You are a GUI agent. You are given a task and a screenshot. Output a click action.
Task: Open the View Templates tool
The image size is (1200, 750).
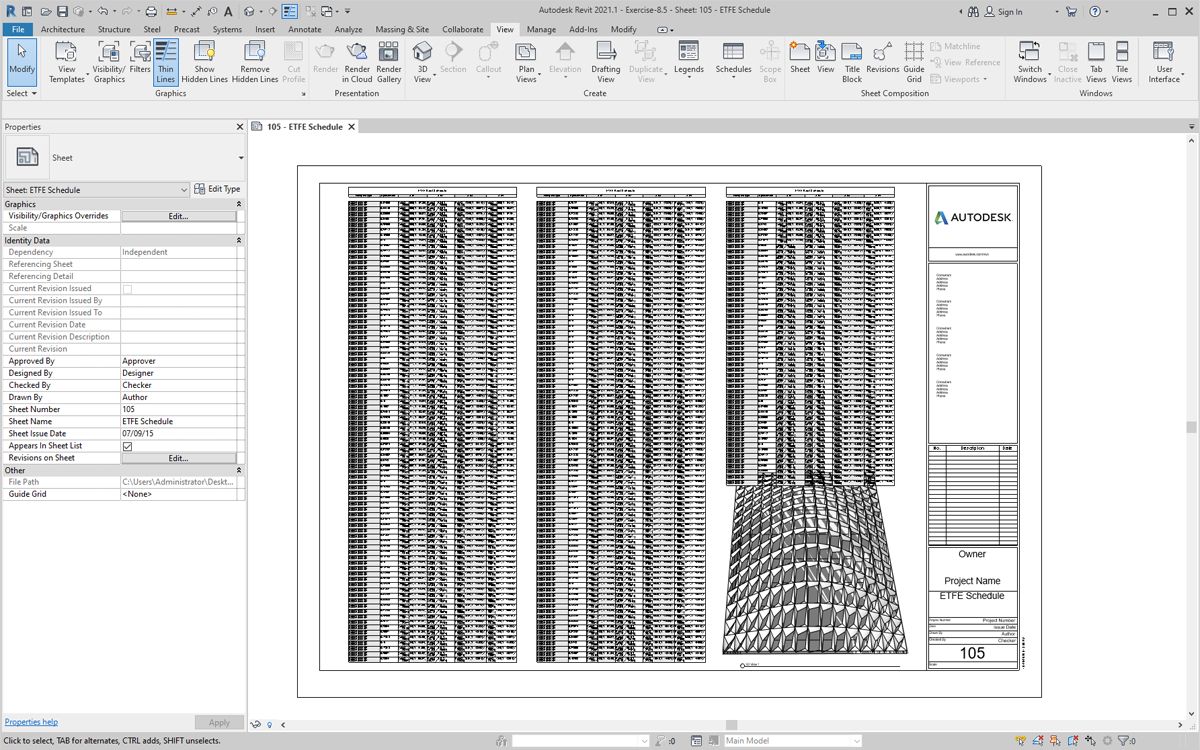[x=67, y=62]
